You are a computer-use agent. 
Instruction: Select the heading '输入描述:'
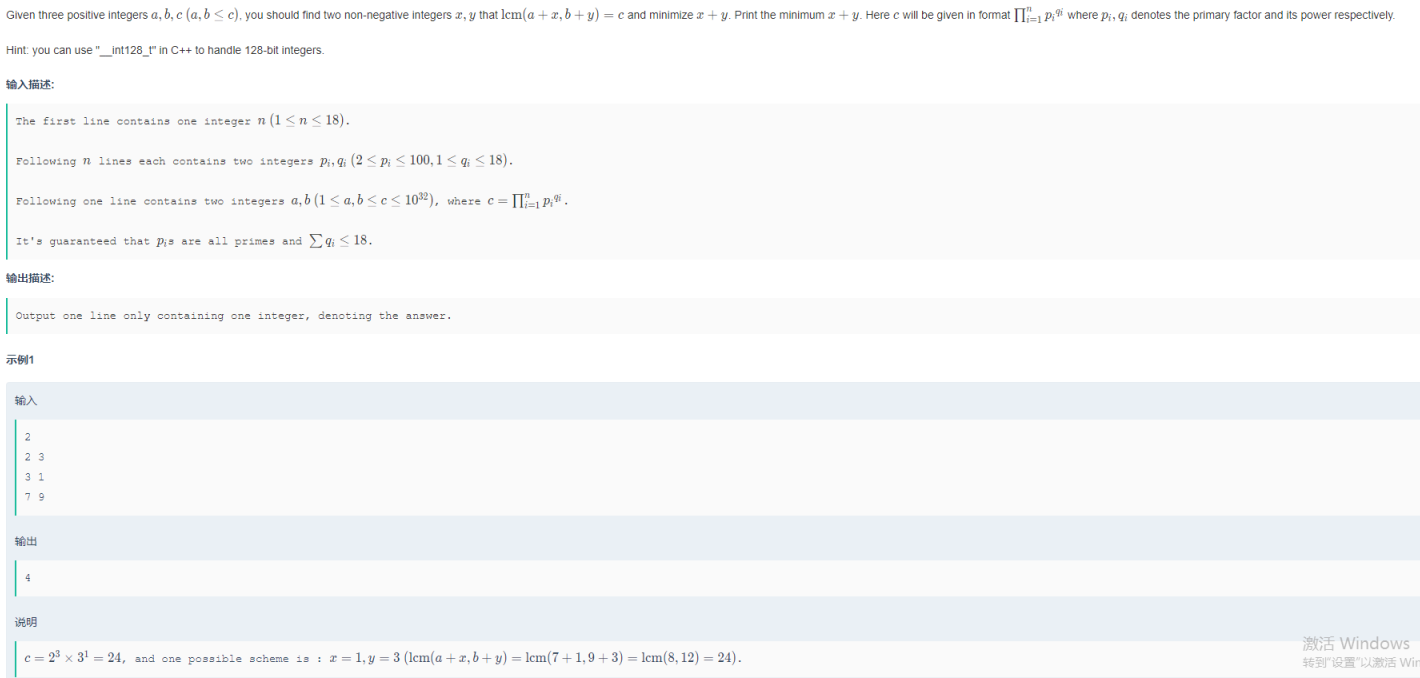(x=30, y=85)
